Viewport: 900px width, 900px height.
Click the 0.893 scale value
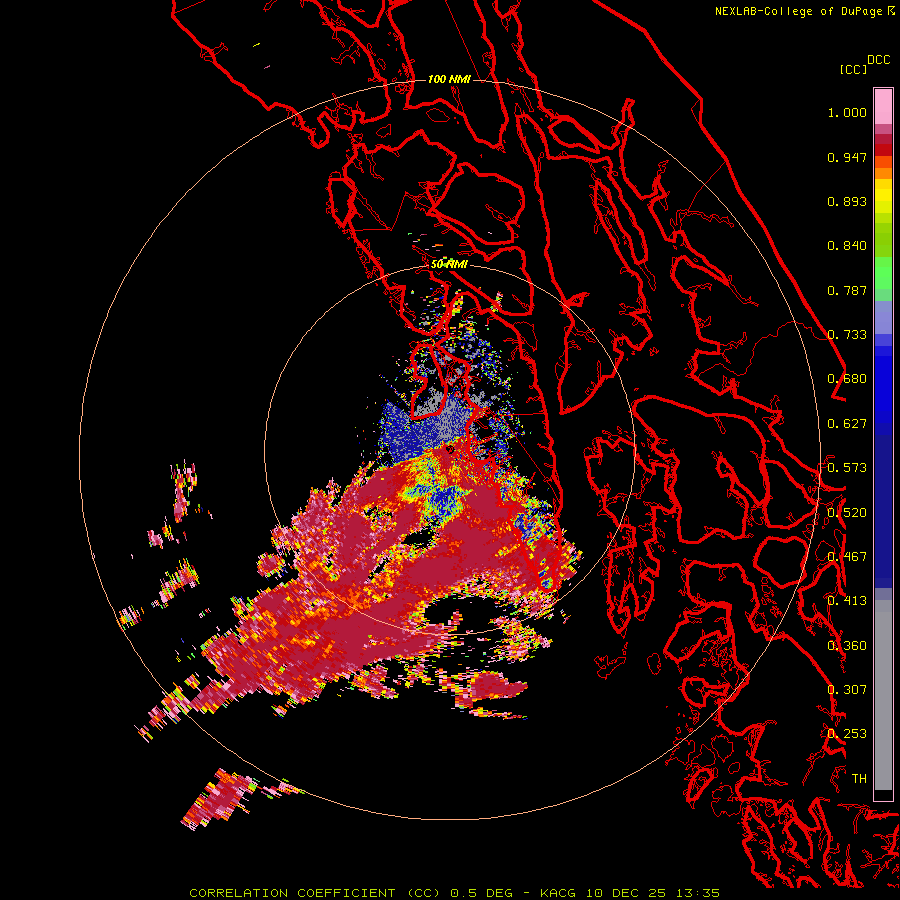coord(847,201)
